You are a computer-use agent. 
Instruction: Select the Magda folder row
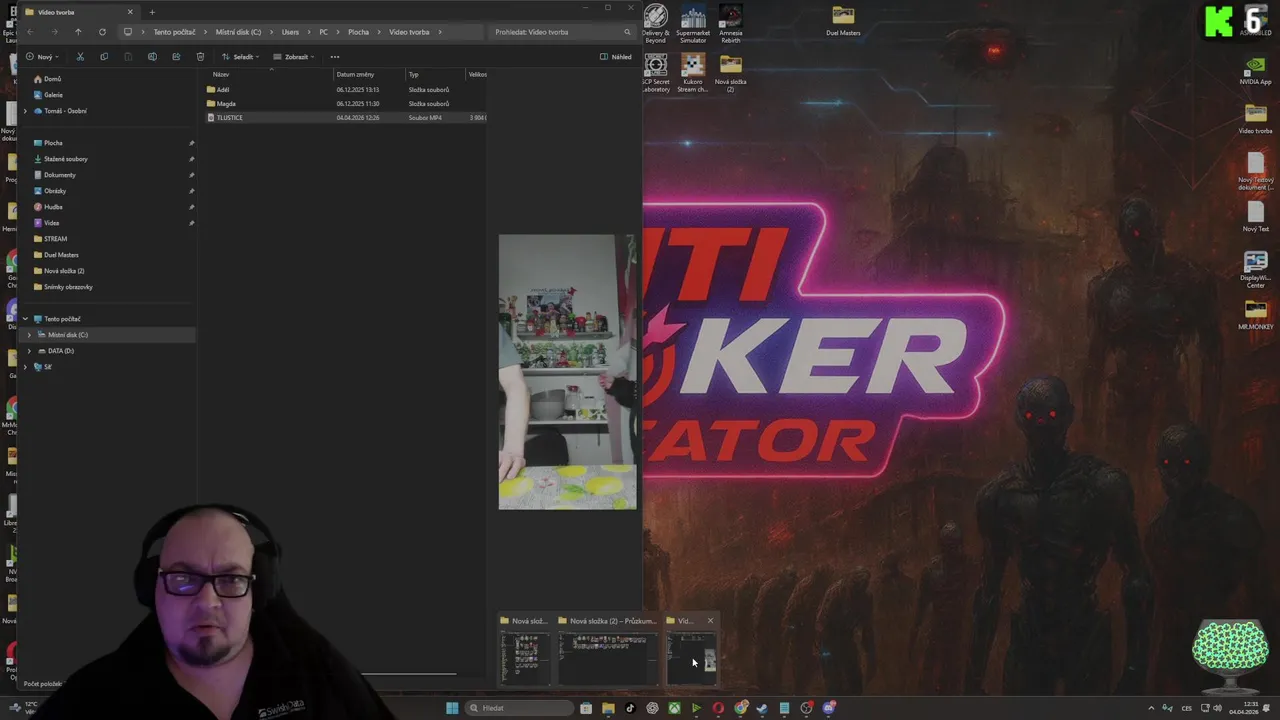tap(346, 104)
